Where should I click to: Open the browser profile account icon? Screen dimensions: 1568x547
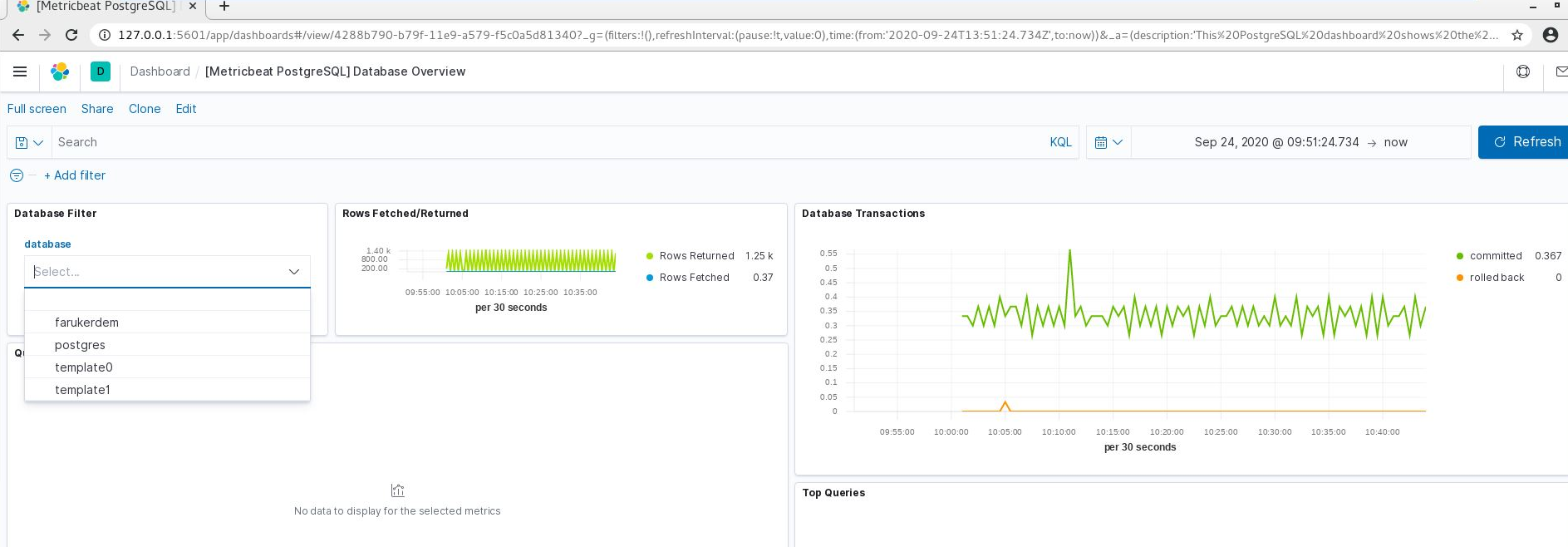(x=1550, y=35)
